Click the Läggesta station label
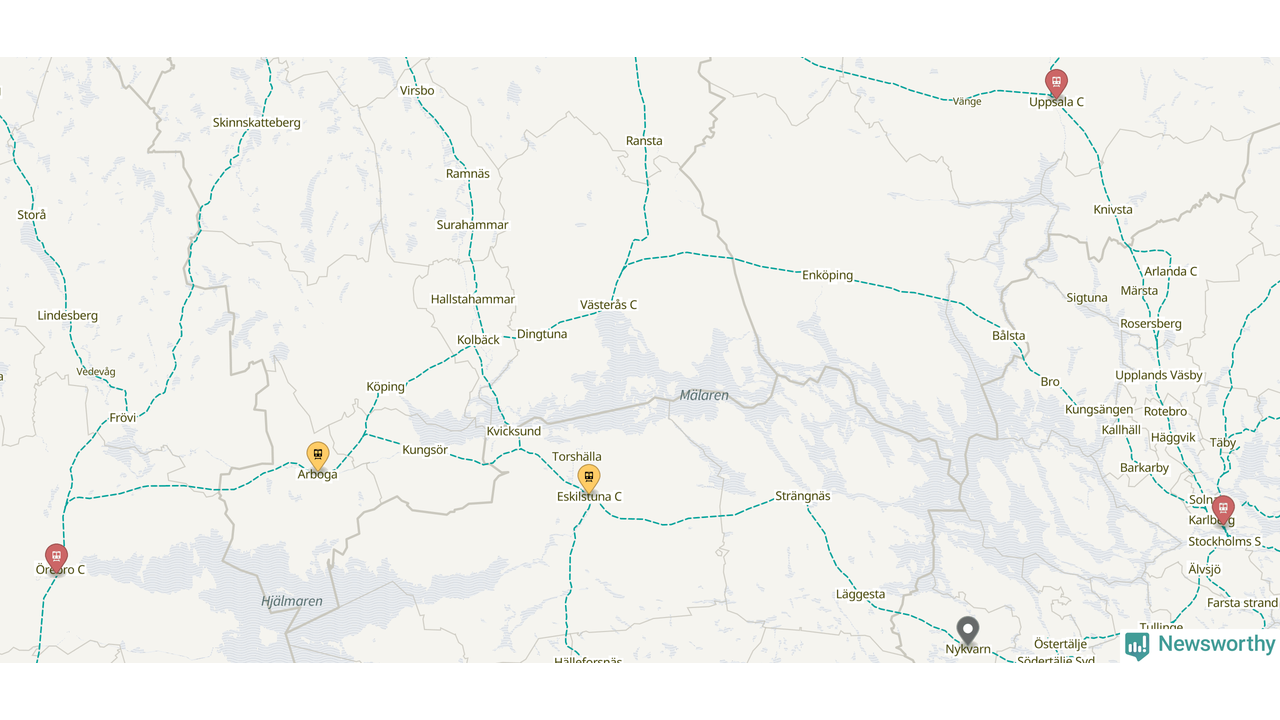 861,595
